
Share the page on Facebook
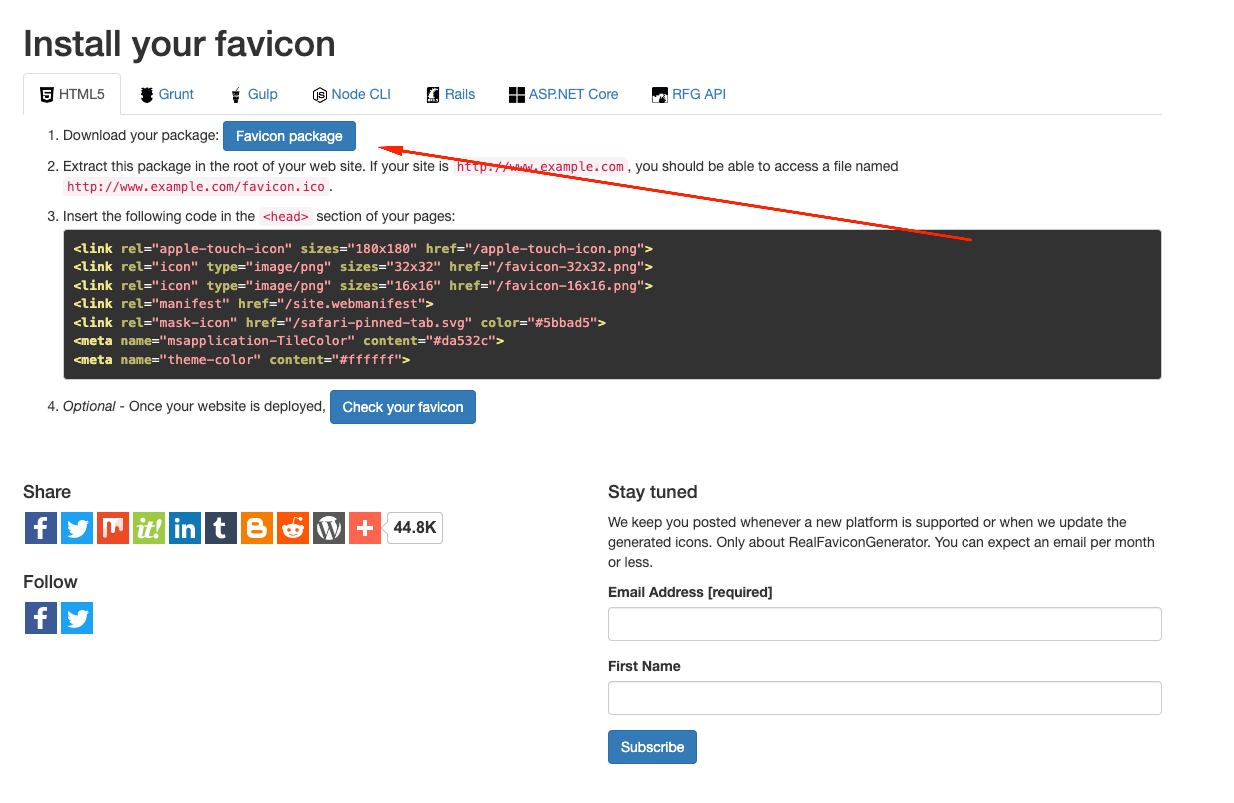41,528
